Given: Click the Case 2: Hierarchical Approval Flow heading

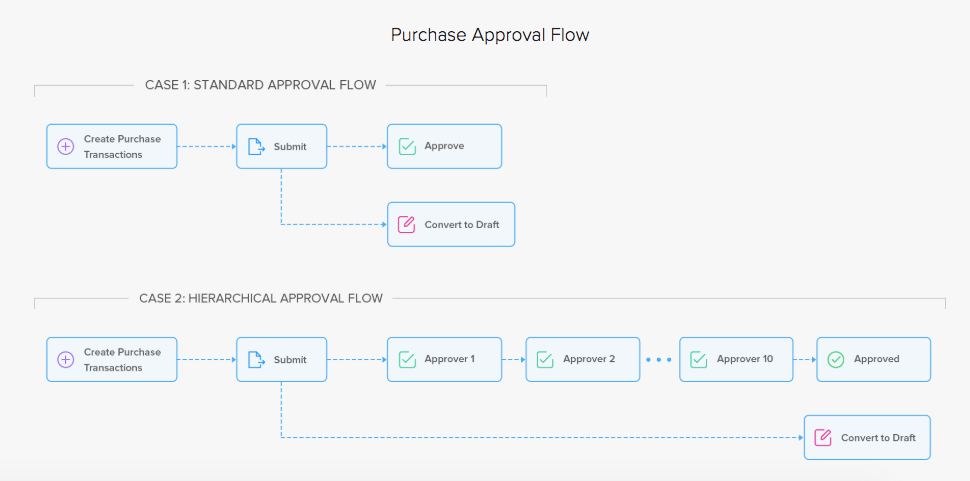Looking at the screenshot, I should click(x=262, y=298).
